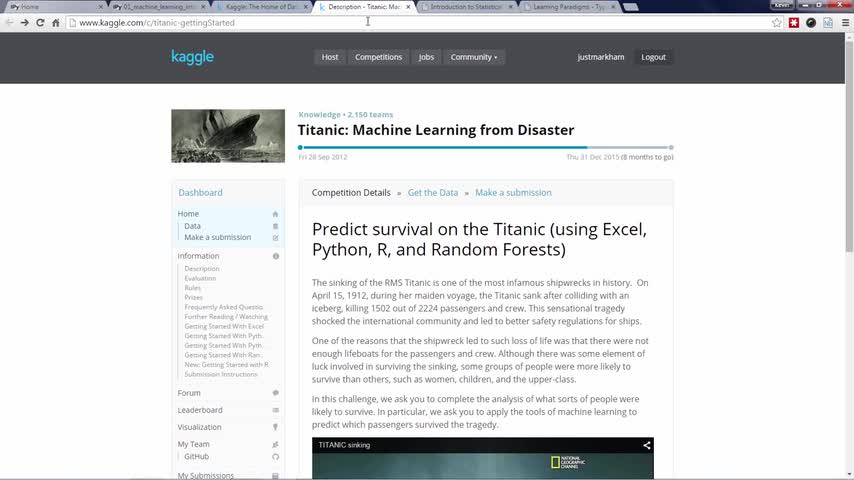854x480 pixels.
Task: Open the Forum section
Action: [189, 393]
